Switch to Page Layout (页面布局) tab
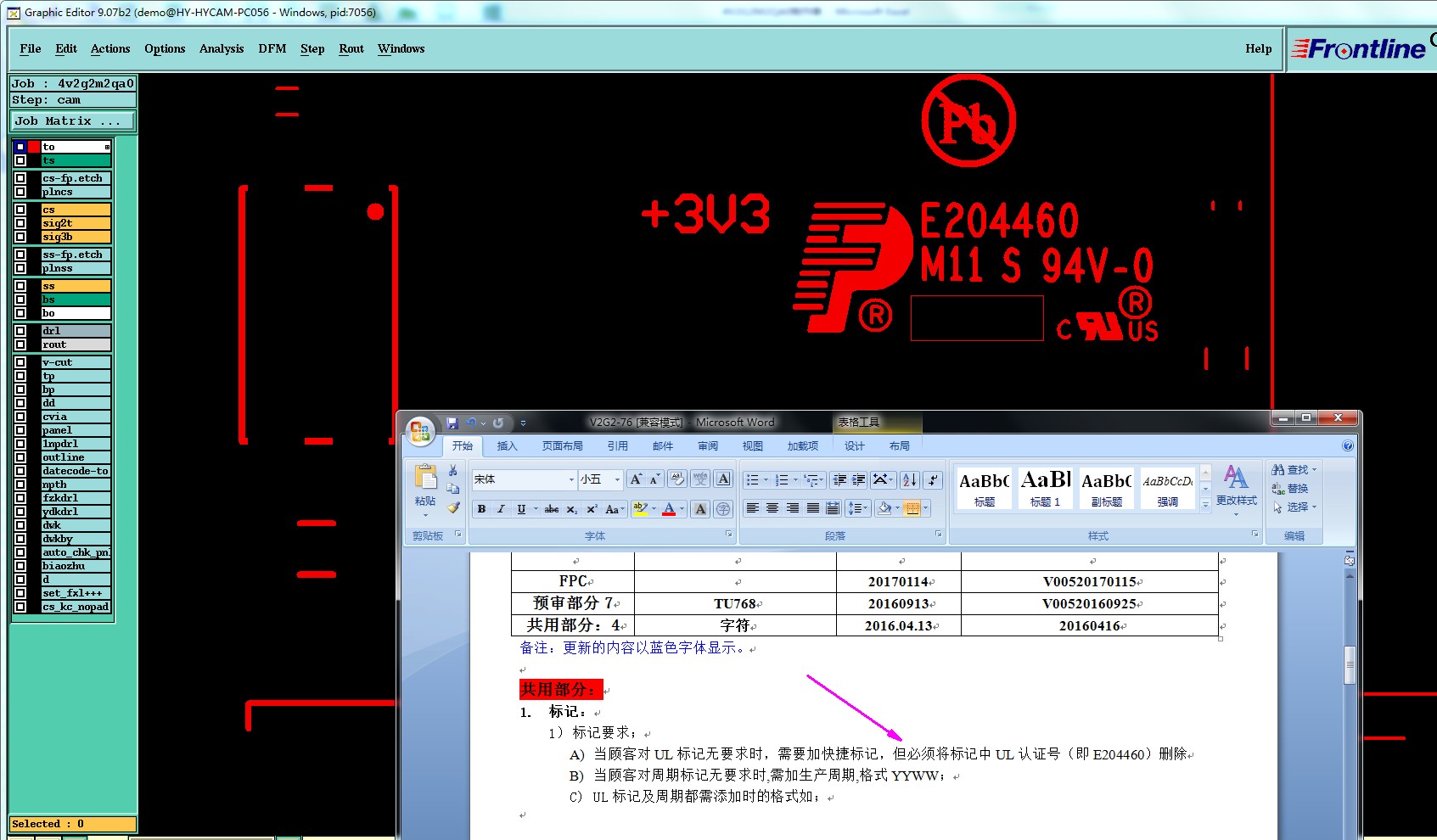 (x=563, y=445)
